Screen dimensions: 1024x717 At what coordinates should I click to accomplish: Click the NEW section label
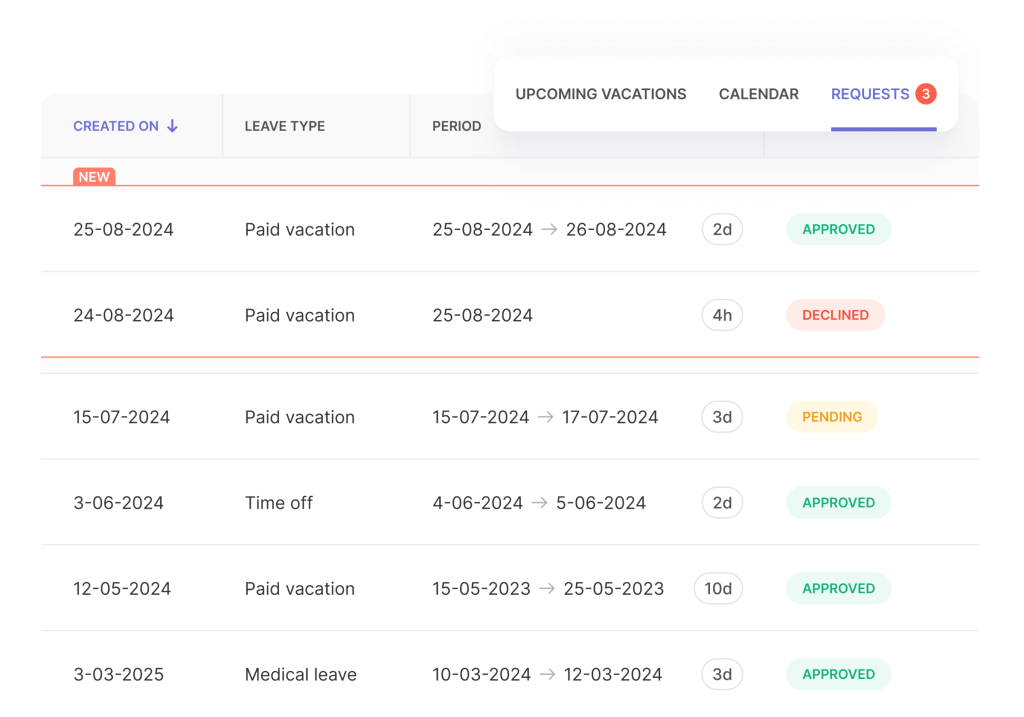pyautogui.click(x=94, y=177)
